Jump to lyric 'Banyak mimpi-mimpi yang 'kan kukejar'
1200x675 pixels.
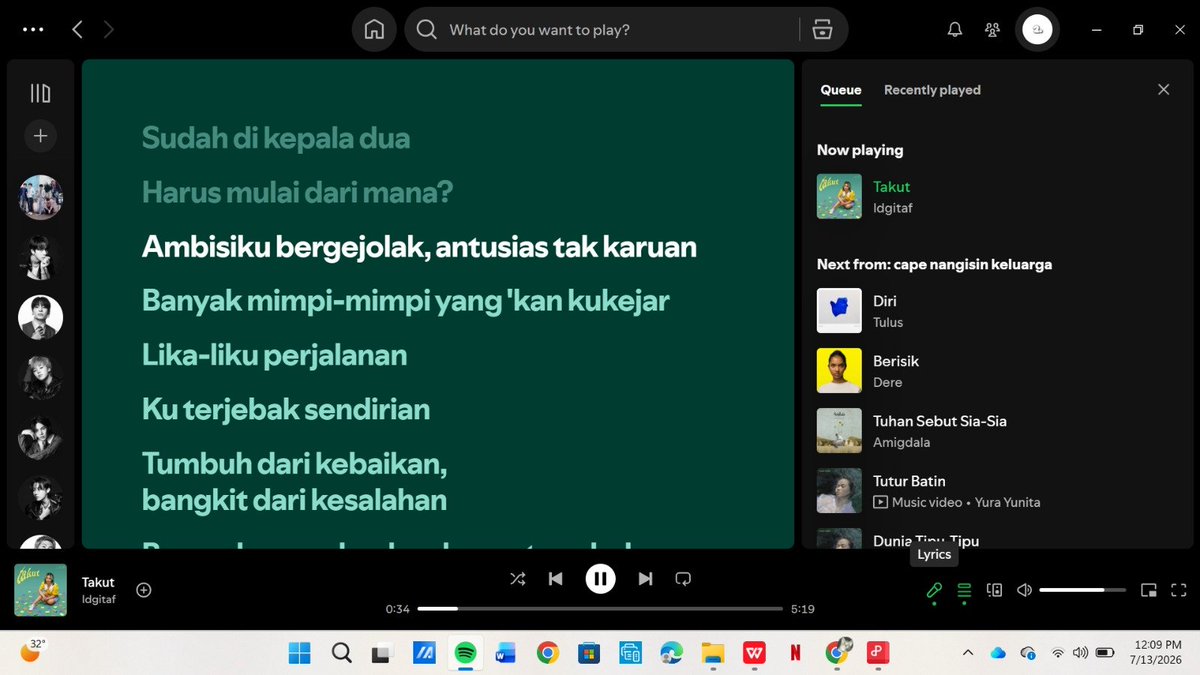point(406,300)
